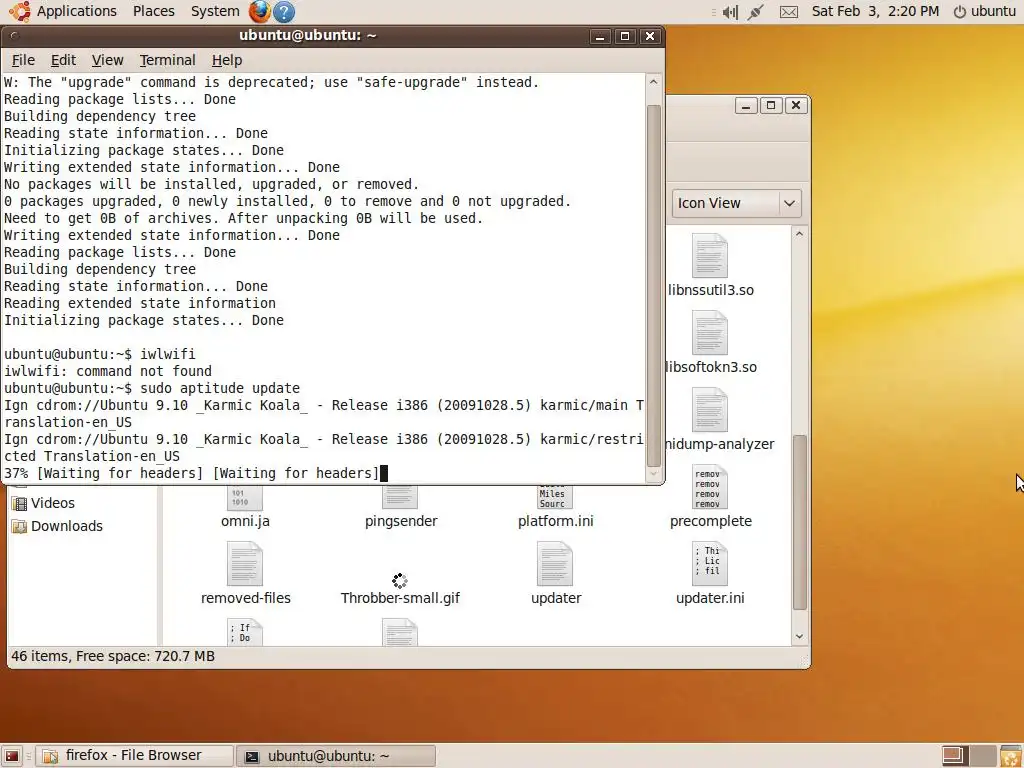Open the Icon View dropdown in File Browser
Screen dimensions: 1024x768
tap(736, 203)
